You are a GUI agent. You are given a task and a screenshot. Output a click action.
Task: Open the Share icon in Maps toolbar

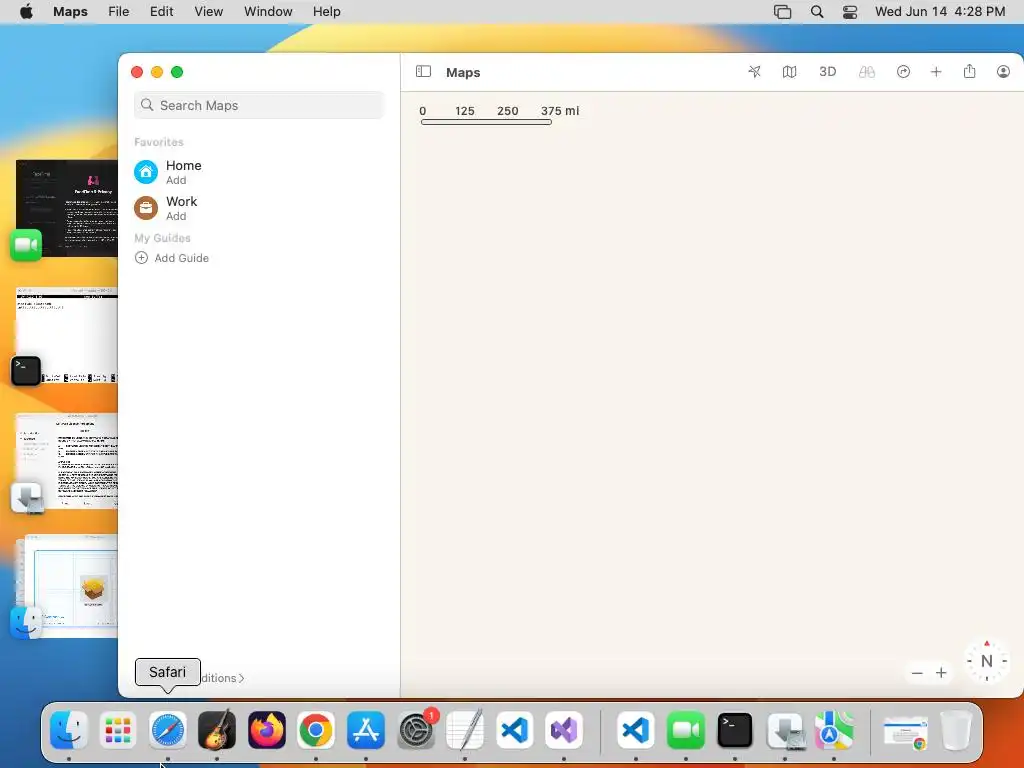tap(969, 71)
